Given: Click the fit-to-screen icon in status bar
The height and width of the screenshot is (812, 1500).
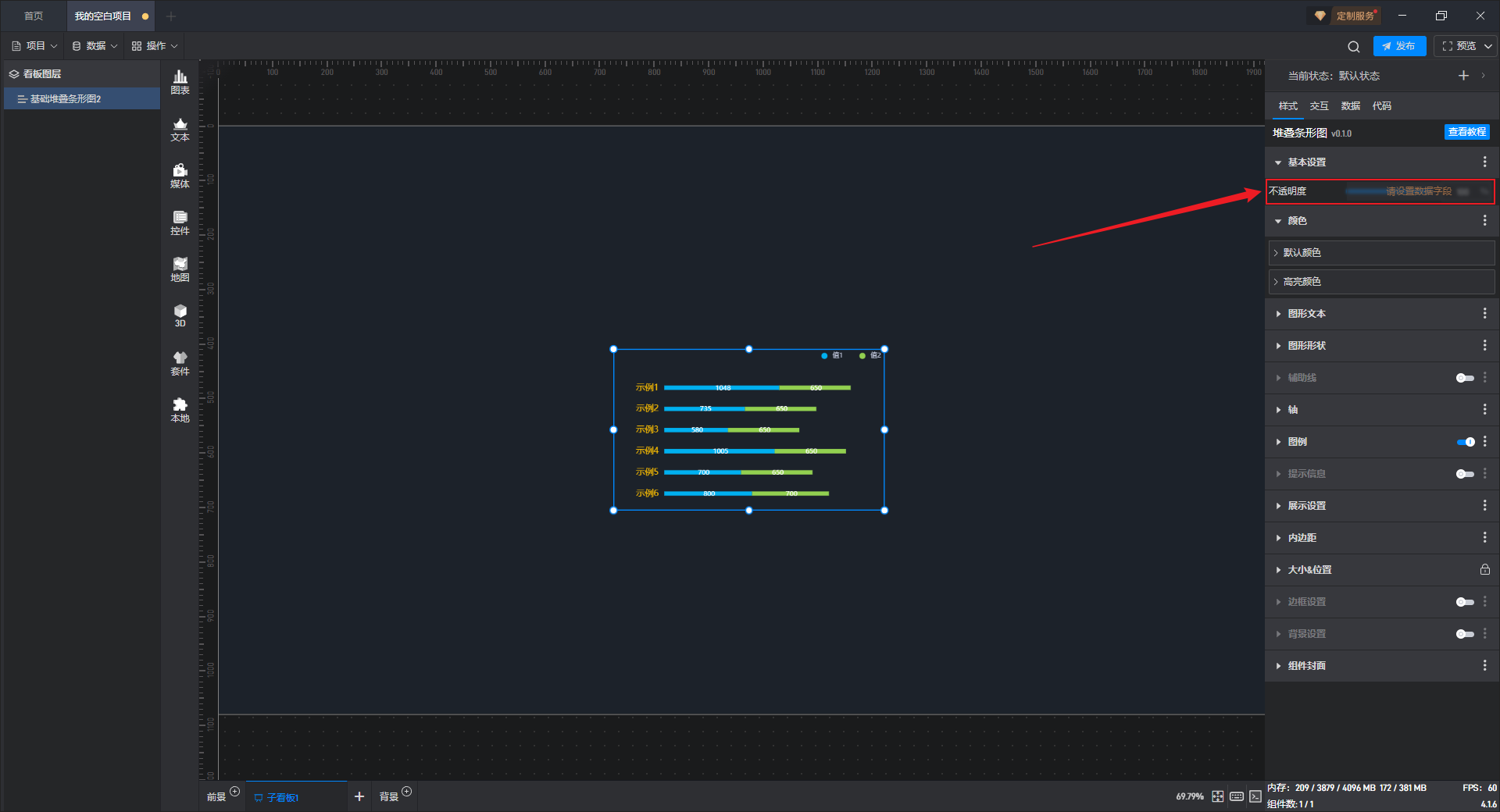Looking at the screenshot, I should coord(1218,796).
